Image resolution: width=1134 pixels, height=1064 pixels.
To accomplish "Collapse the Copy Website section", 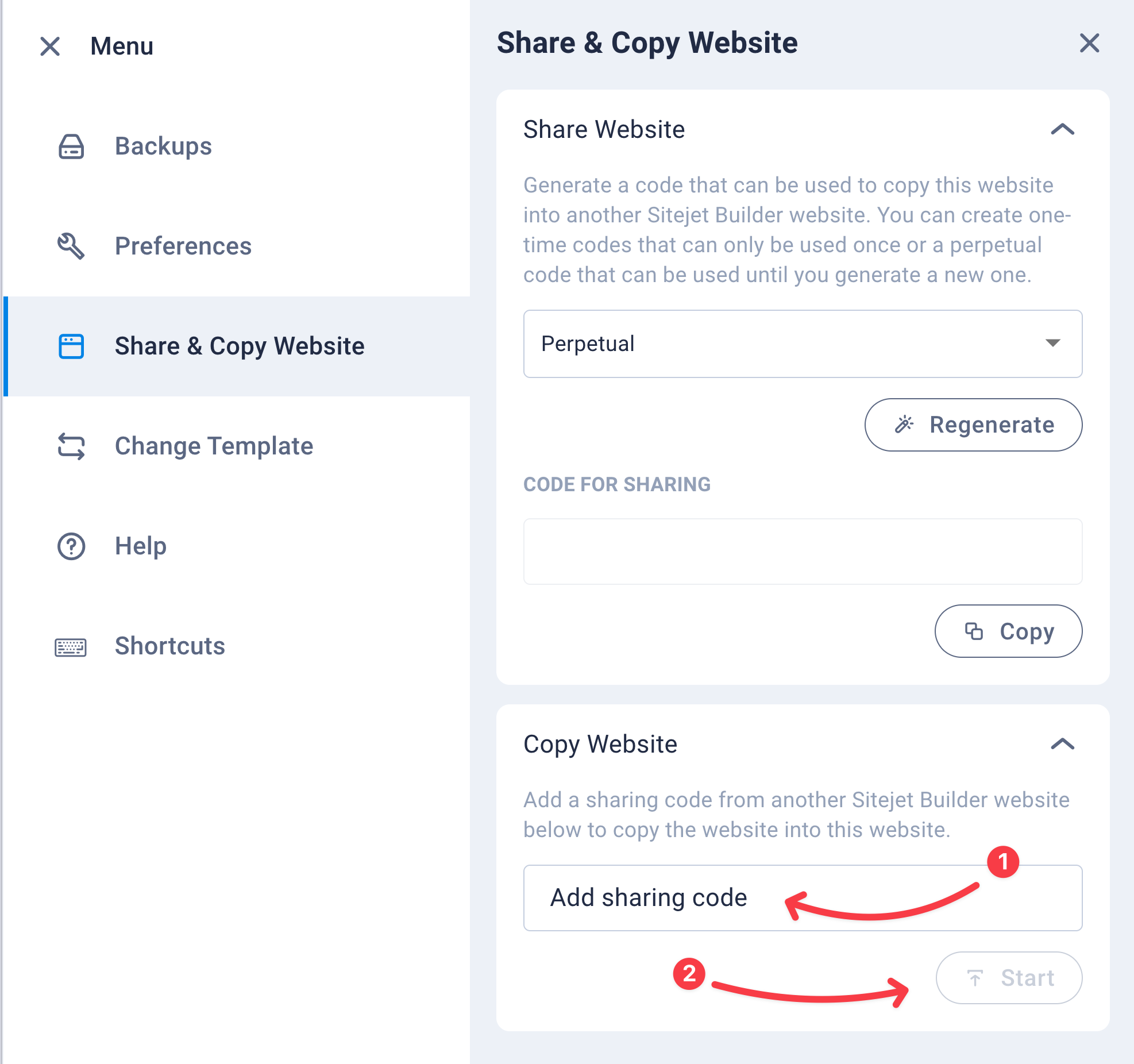I will [1063, 744].
